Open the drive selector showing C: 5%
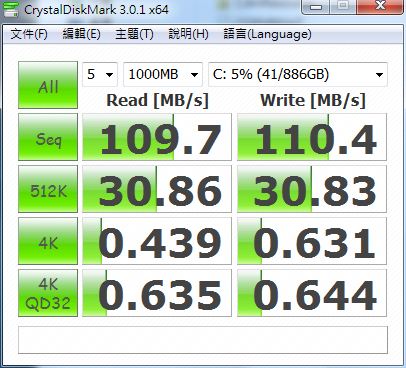Screen dimensions: 406x368 [298, 74]
